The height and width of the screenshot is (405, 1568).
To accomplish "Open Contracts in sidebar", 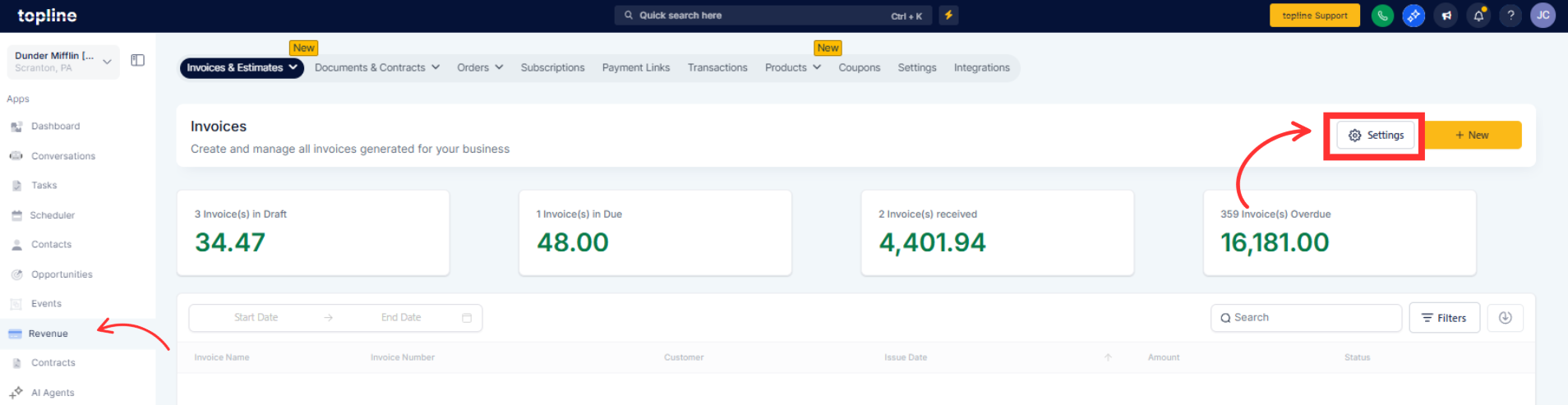I will (53, 363).
